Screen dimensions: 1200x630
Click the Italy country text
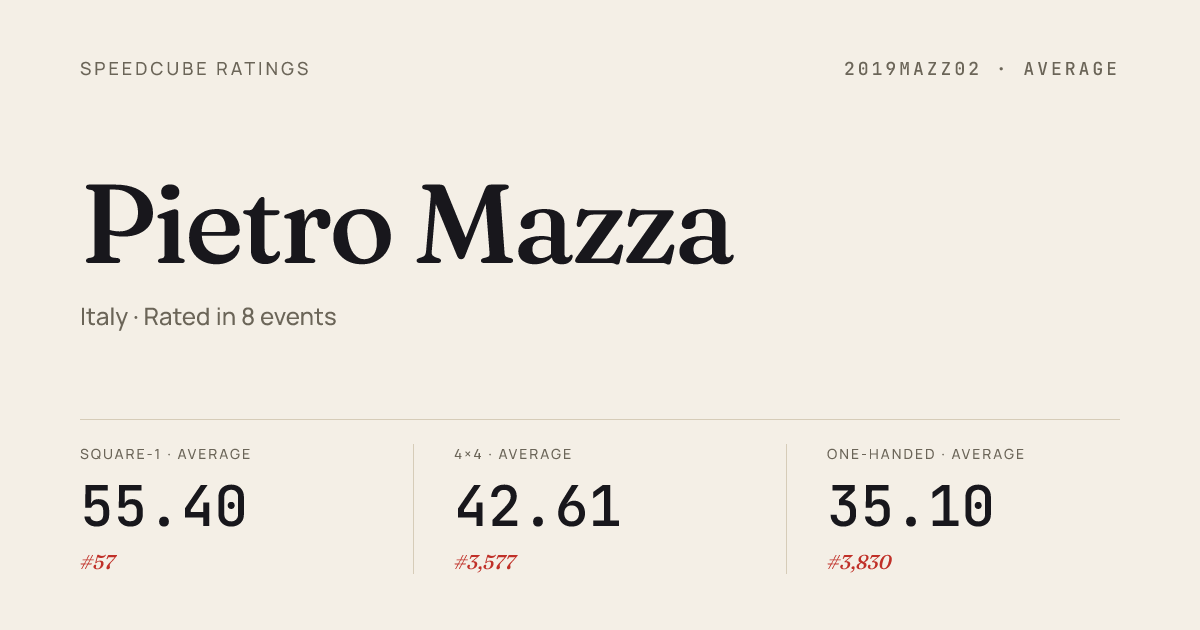point(104,317)
